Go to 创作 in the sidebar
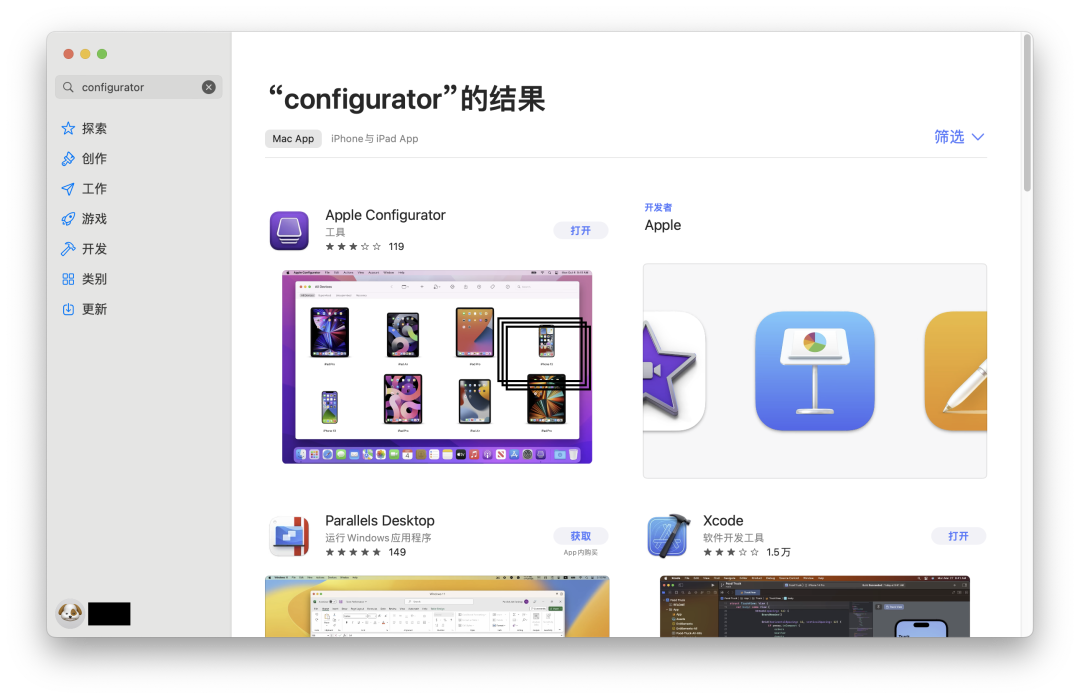This screenshot has height=699, width=1080. click(94, 159)
